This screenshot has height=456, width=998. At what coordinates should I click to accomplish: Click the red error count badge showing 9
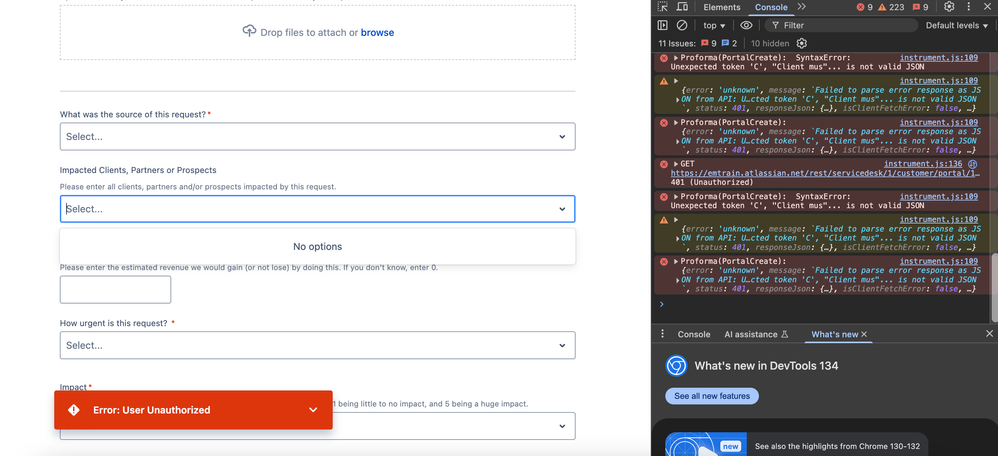coord(864,7)
